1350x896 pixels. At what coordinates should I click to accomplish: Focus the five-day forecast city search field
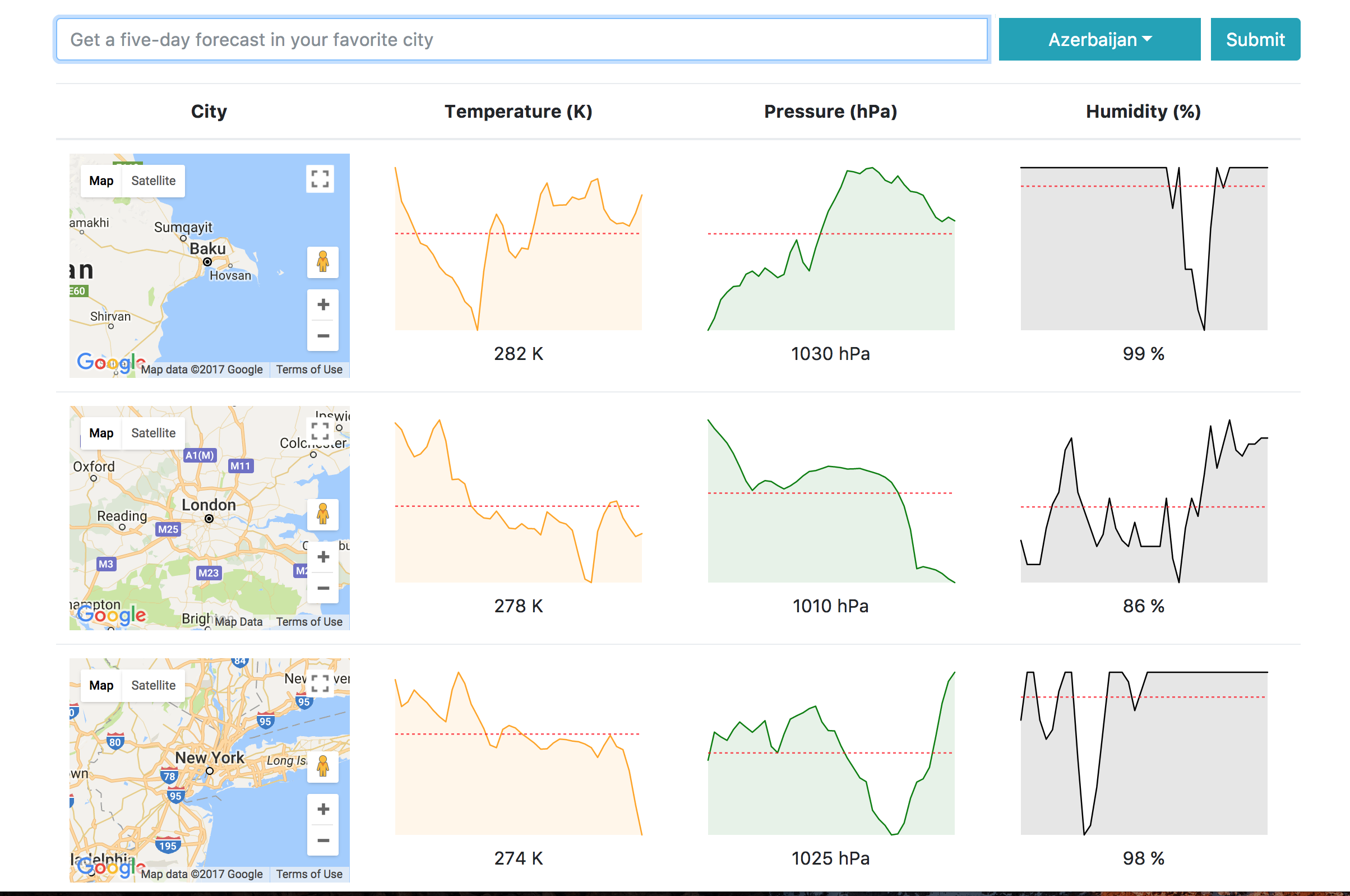[x=521, y=39]
